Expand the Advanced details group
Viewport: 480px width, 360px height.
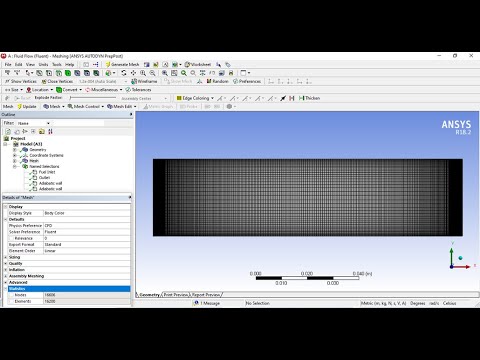pos(6,282)
